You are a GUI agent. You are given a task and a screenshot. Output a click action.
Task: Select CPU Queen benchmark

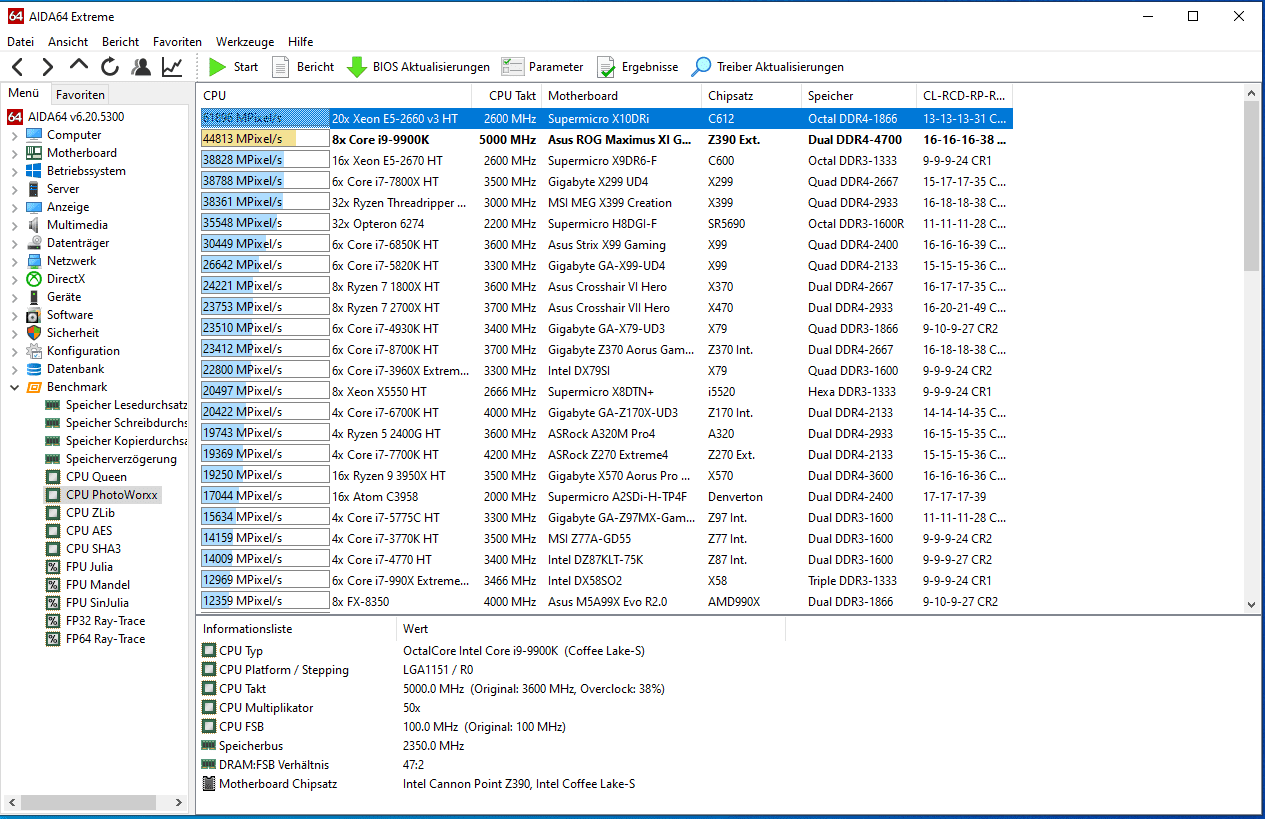(x=86, y=477)
